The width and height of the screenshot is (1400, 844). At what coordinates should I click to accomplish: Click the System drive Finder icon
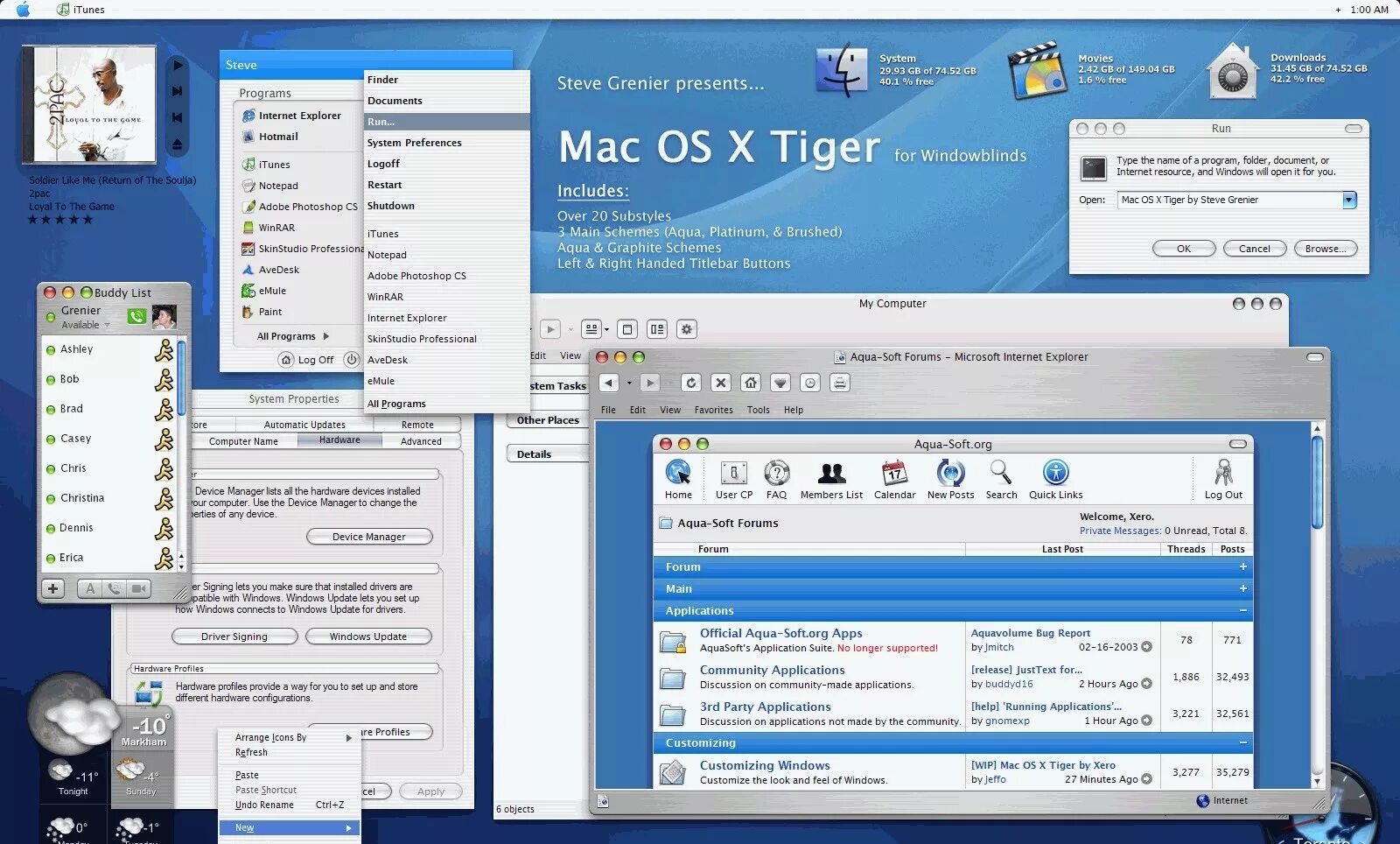841,71
